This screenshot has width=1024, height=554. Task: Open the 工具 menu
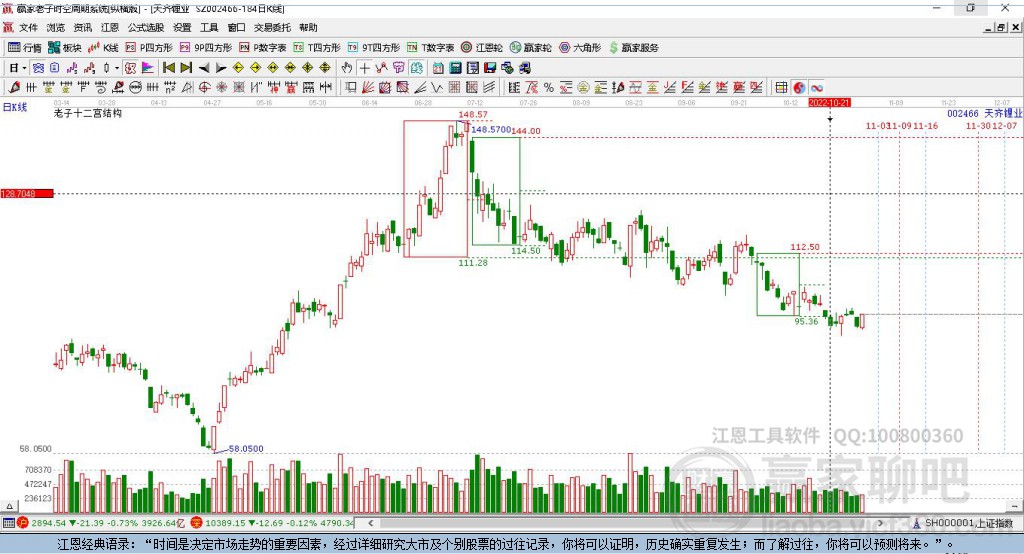tap(209, 27)
